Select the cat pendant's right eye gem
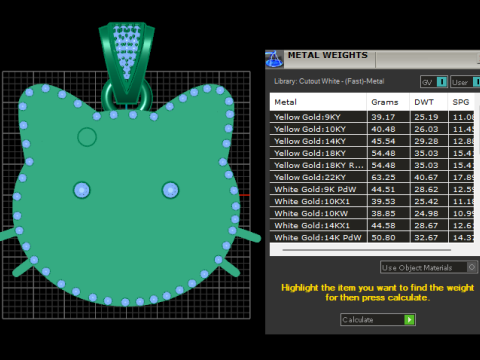Viewport: 480px width, 360px height. point(170,190)
